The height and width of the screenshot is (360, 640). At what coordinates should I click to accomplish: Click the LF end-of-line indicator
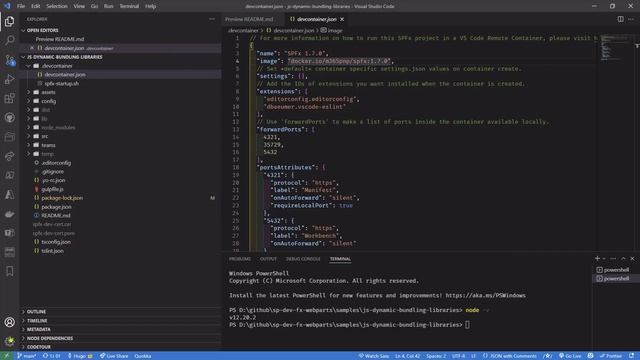(473, 356)
